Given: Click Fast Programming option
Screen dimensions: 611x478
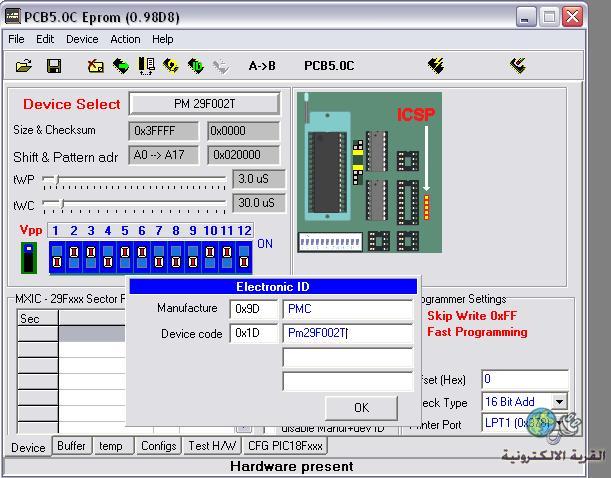Looking at the screenshot, I should tap(477, 332).
